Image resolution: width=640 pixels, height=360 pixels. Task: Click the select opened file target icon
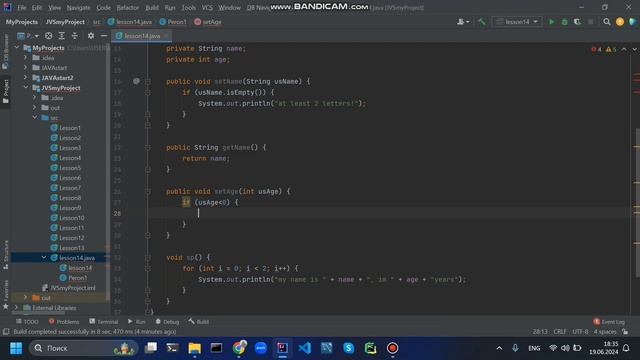pos(48,36)
